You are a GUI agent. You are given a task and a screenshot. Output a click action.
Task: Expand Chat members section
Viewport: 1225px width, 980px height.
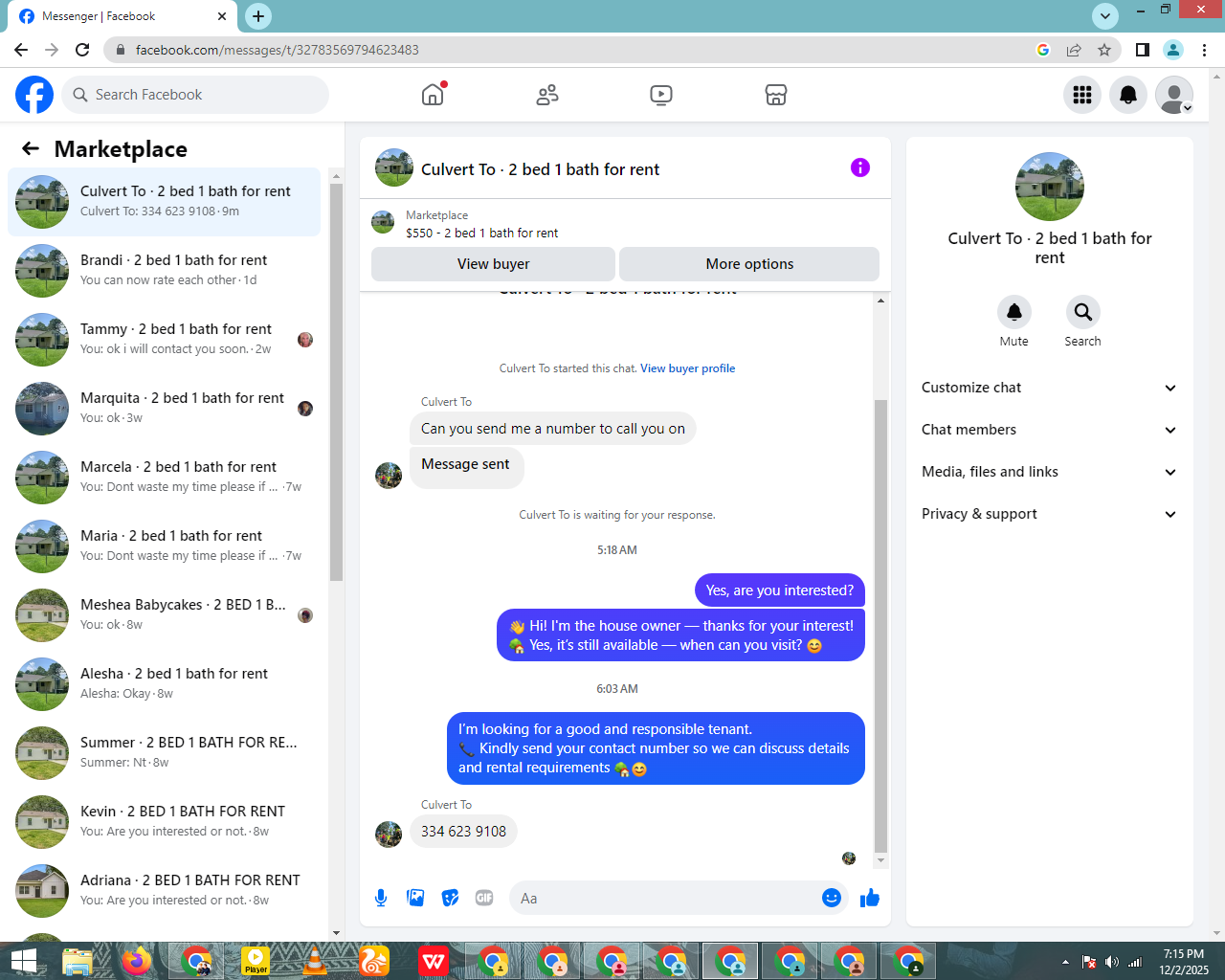tap(1049, 430)
